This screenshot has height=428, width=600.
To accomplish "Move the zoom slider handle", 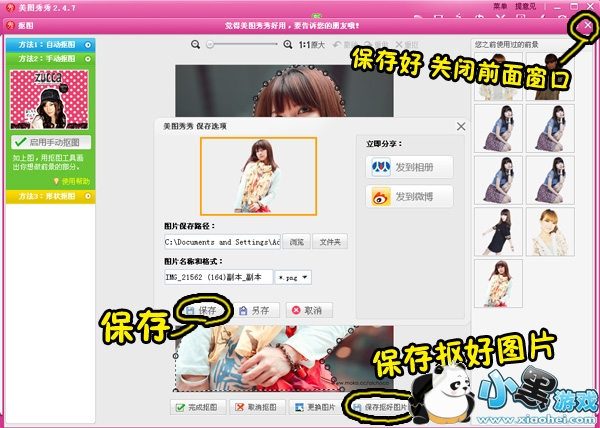I will point(210,45).
